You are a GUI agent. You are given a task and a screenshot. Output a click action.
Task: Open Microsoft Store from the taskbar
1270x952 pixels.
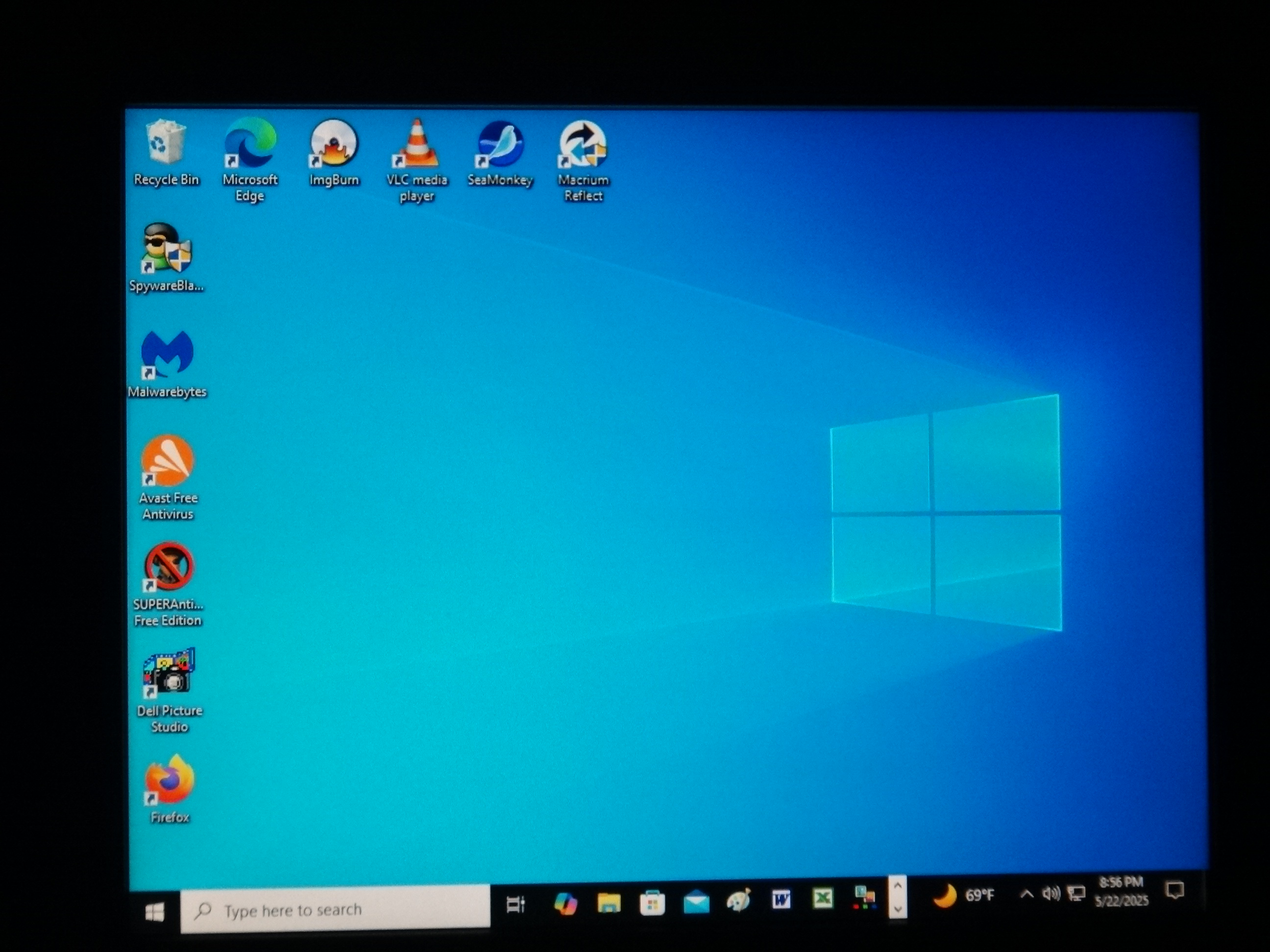tap(652, 903)
